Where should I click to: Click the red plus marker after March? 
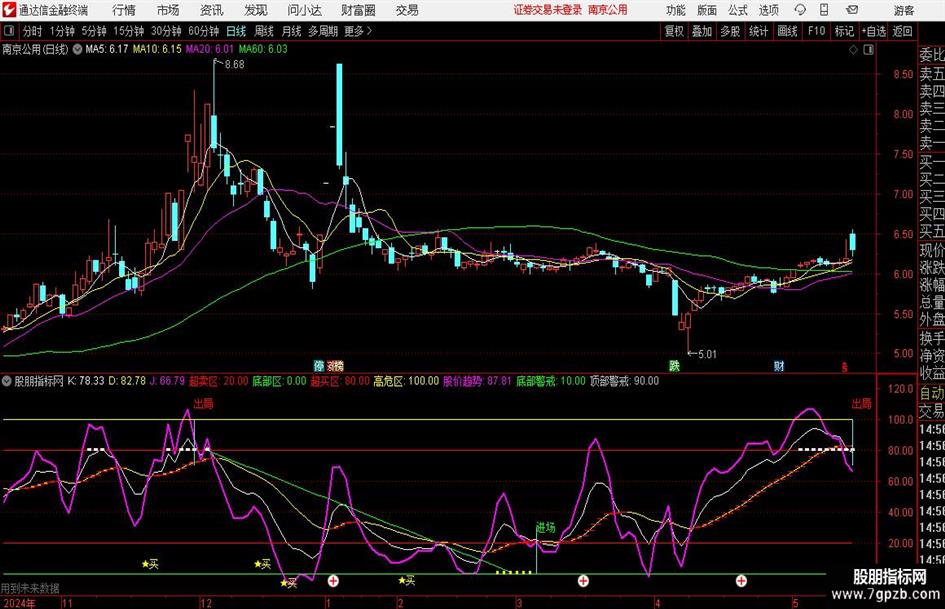[583, 581]
